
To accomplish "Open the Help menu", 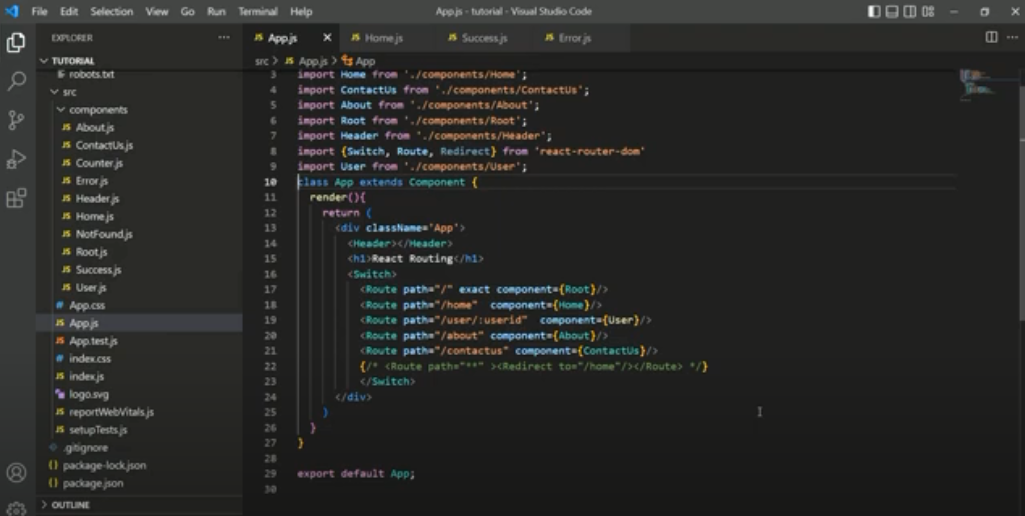I will tap(301, 11).
